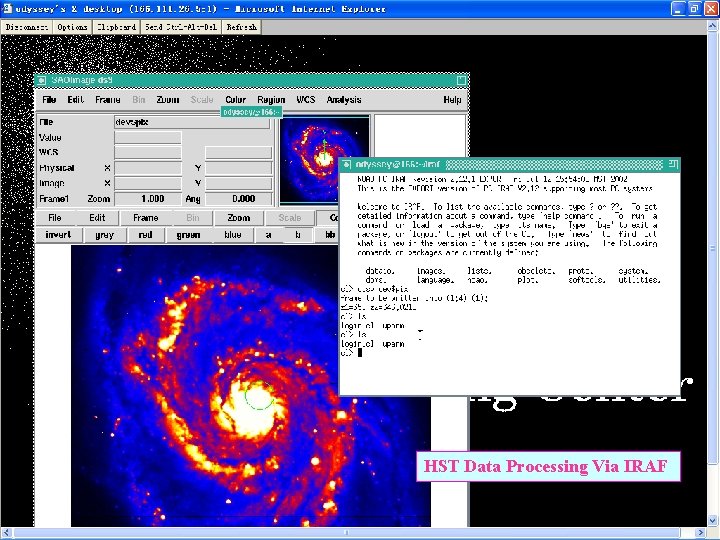Click the Internet Explorer title bar icon
Image resolution: width=720 pixels, height=540 pixels.
tap(7, 8)
